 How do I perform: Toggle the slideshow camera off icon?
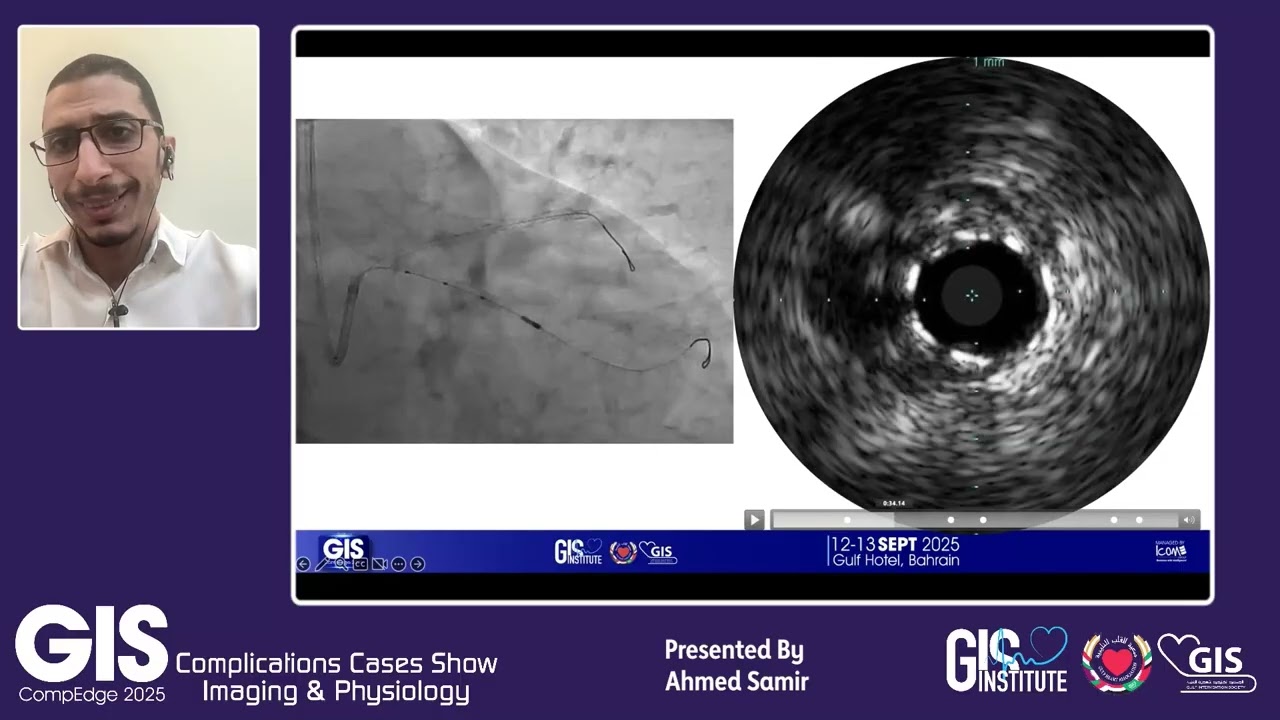(x=379, y=564)
